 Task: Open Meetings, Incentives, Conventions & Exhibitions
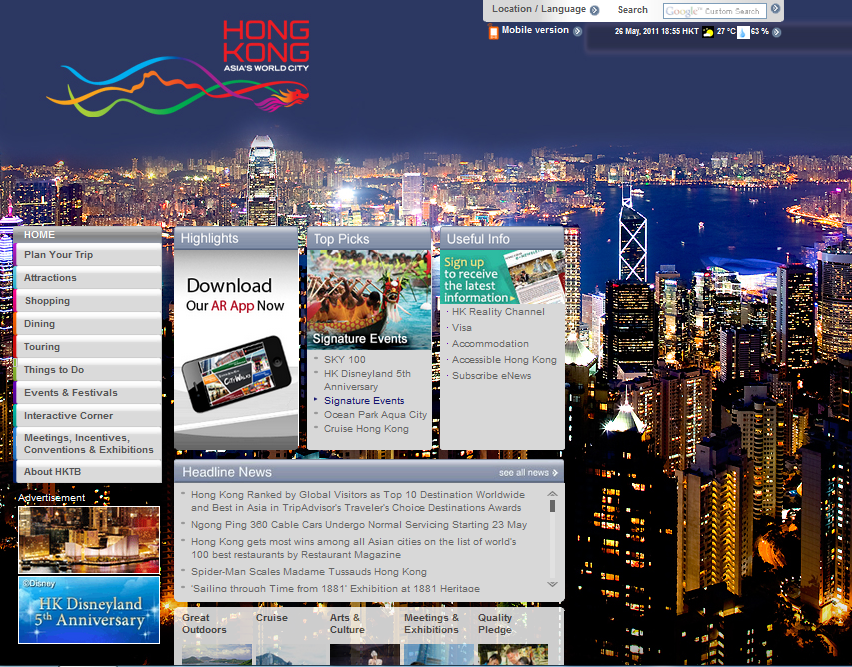point(87,444)
